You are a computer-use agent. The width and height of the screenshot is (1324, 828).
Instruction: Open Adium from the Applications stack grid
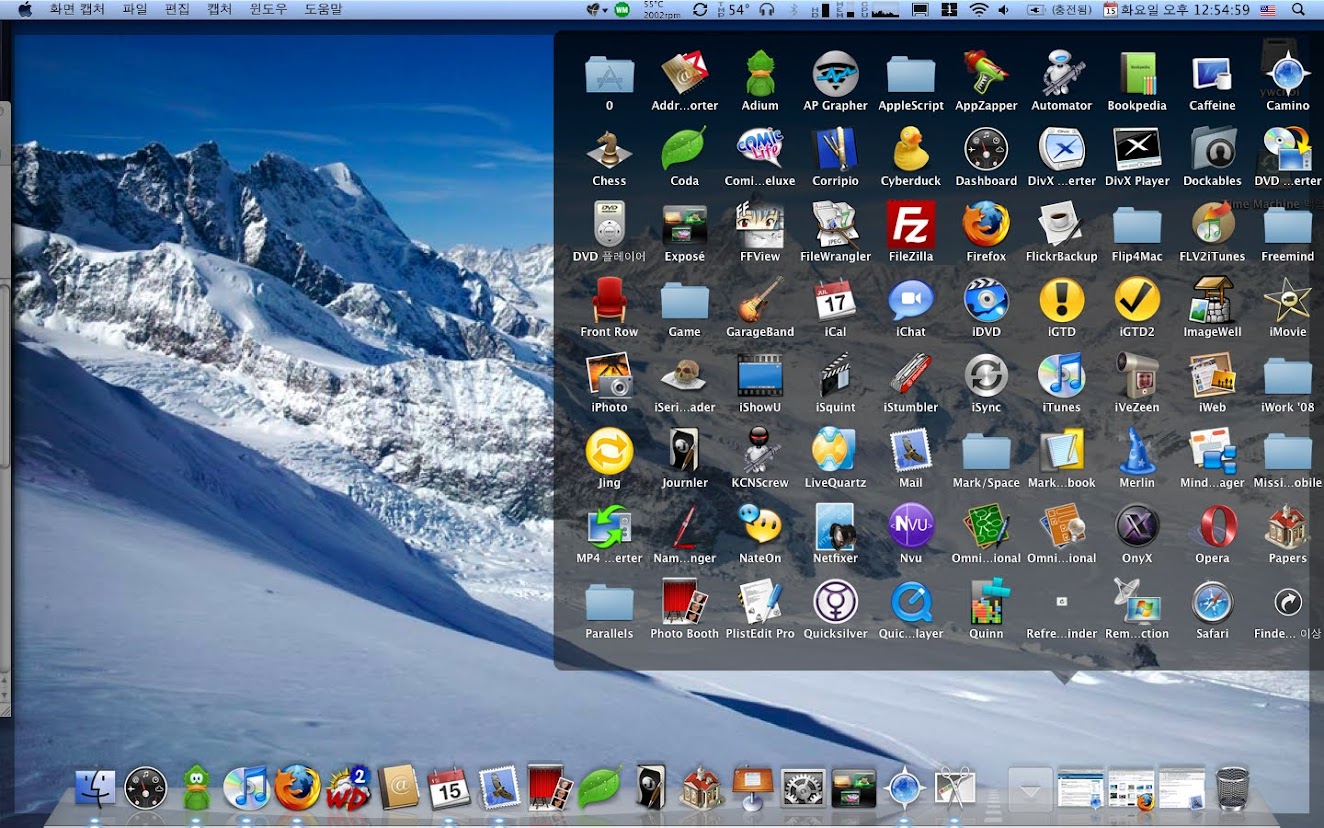(x=760, y=75)
